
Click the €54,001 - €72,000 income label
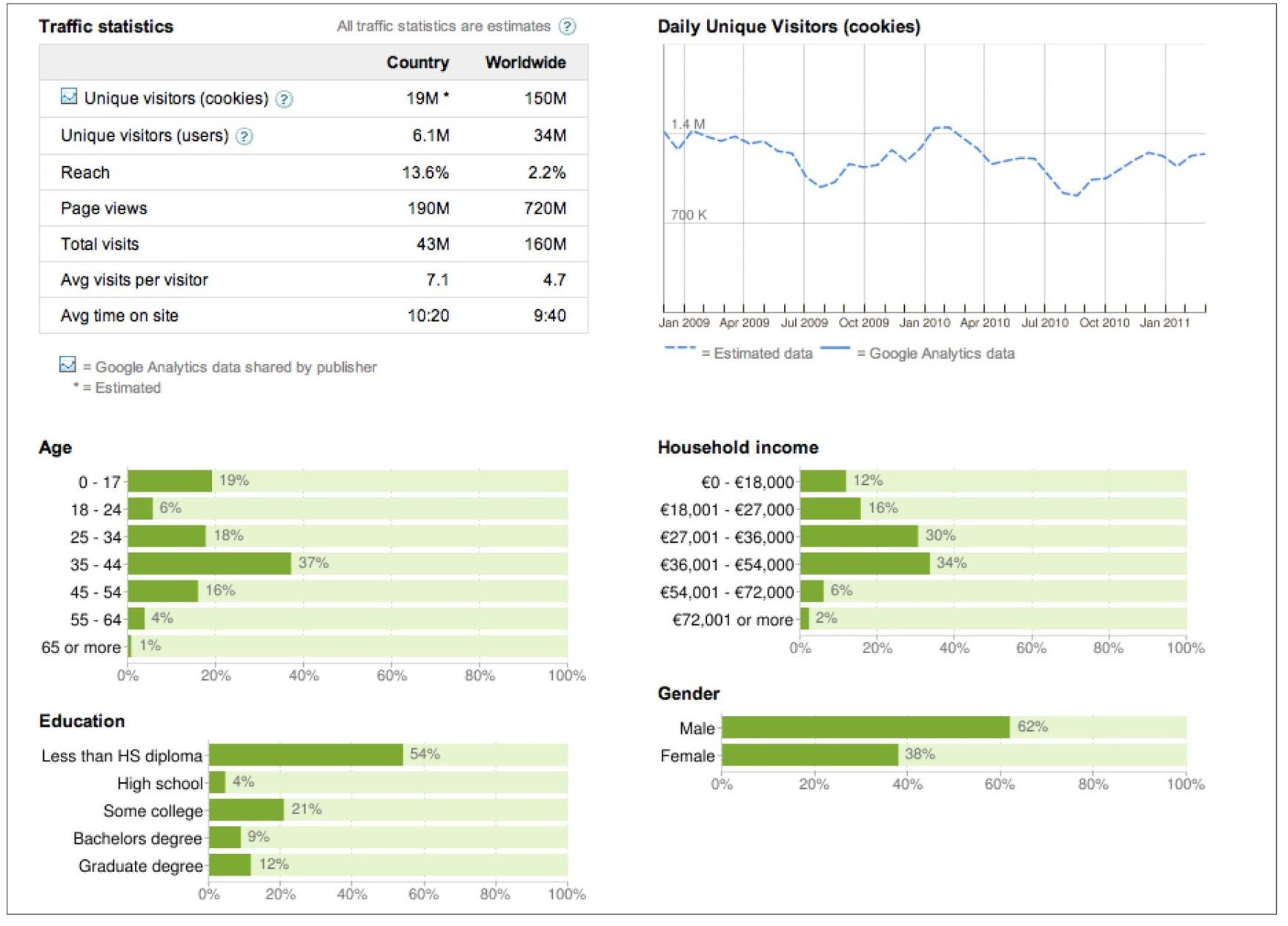pyautogui.click(x=727, y=592)
